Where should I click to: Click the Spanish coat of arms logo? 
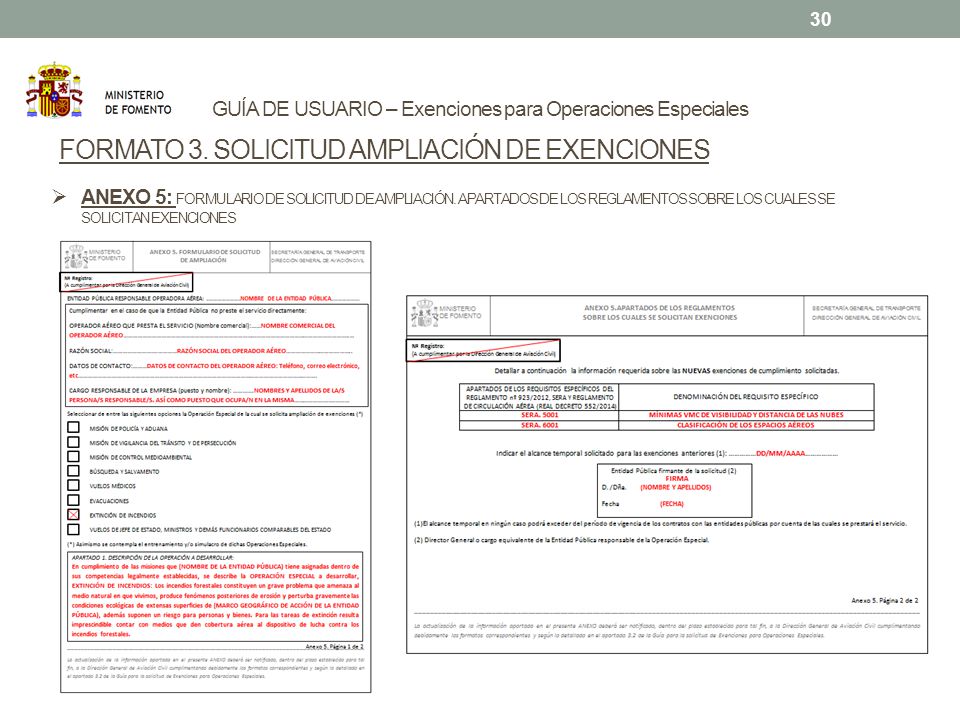coord(54,91)
